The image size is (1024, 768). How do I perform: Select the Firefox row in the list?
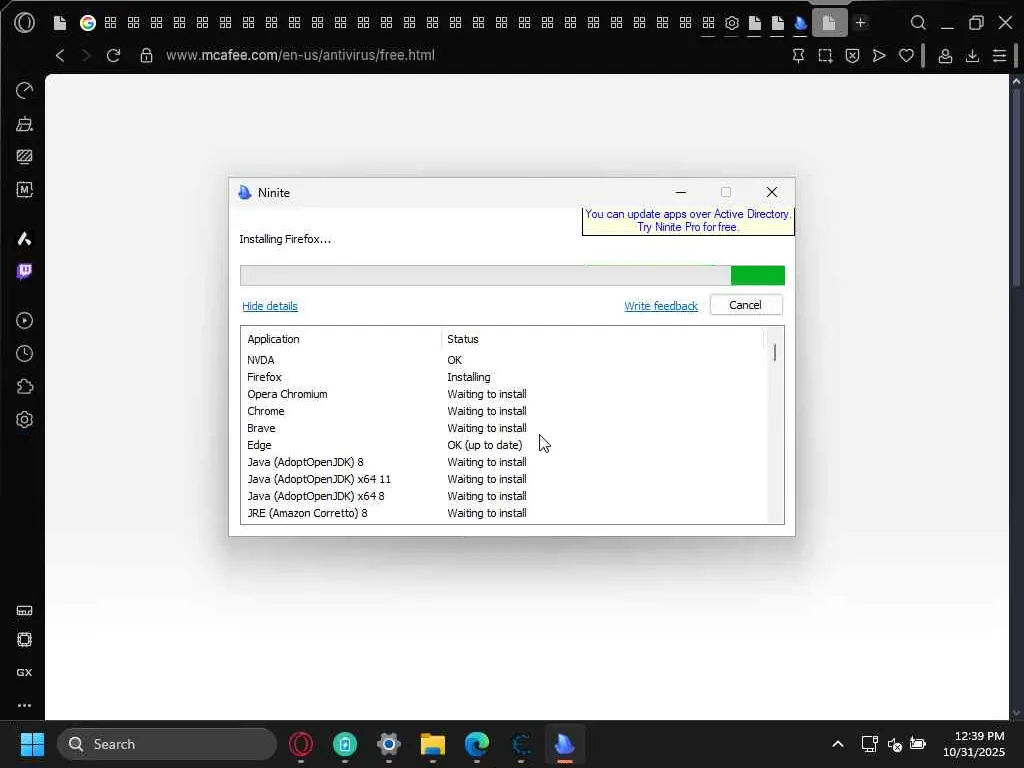tap(503, 377)
